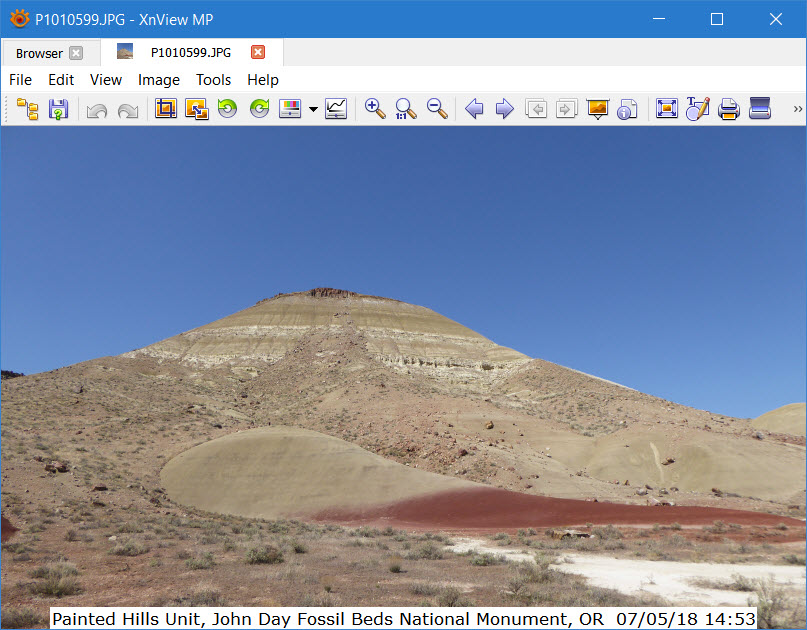Go to the next image
The image size is (807, 630).
click(x=505, y=109)
